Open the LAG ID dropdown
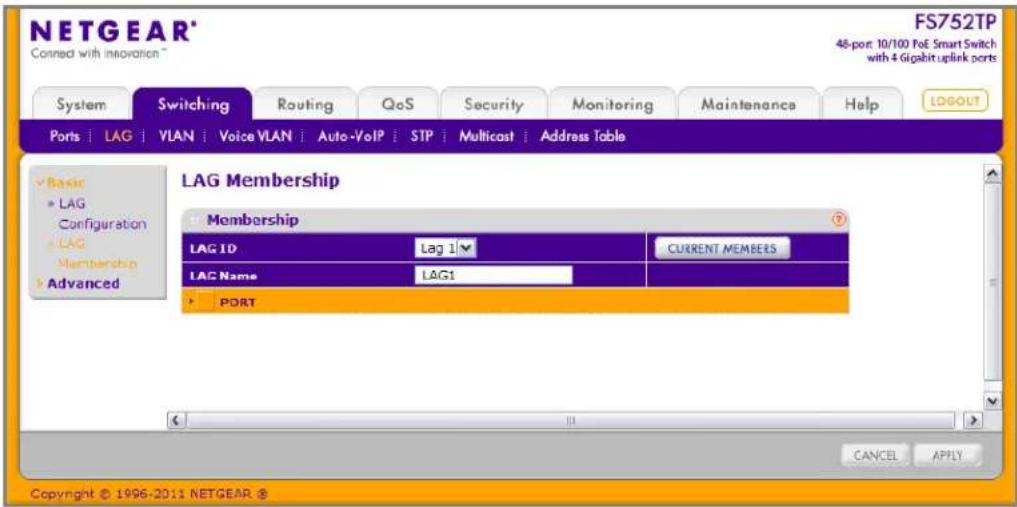This screenshot has height=507, width=1017. click(x=445, y=248)
